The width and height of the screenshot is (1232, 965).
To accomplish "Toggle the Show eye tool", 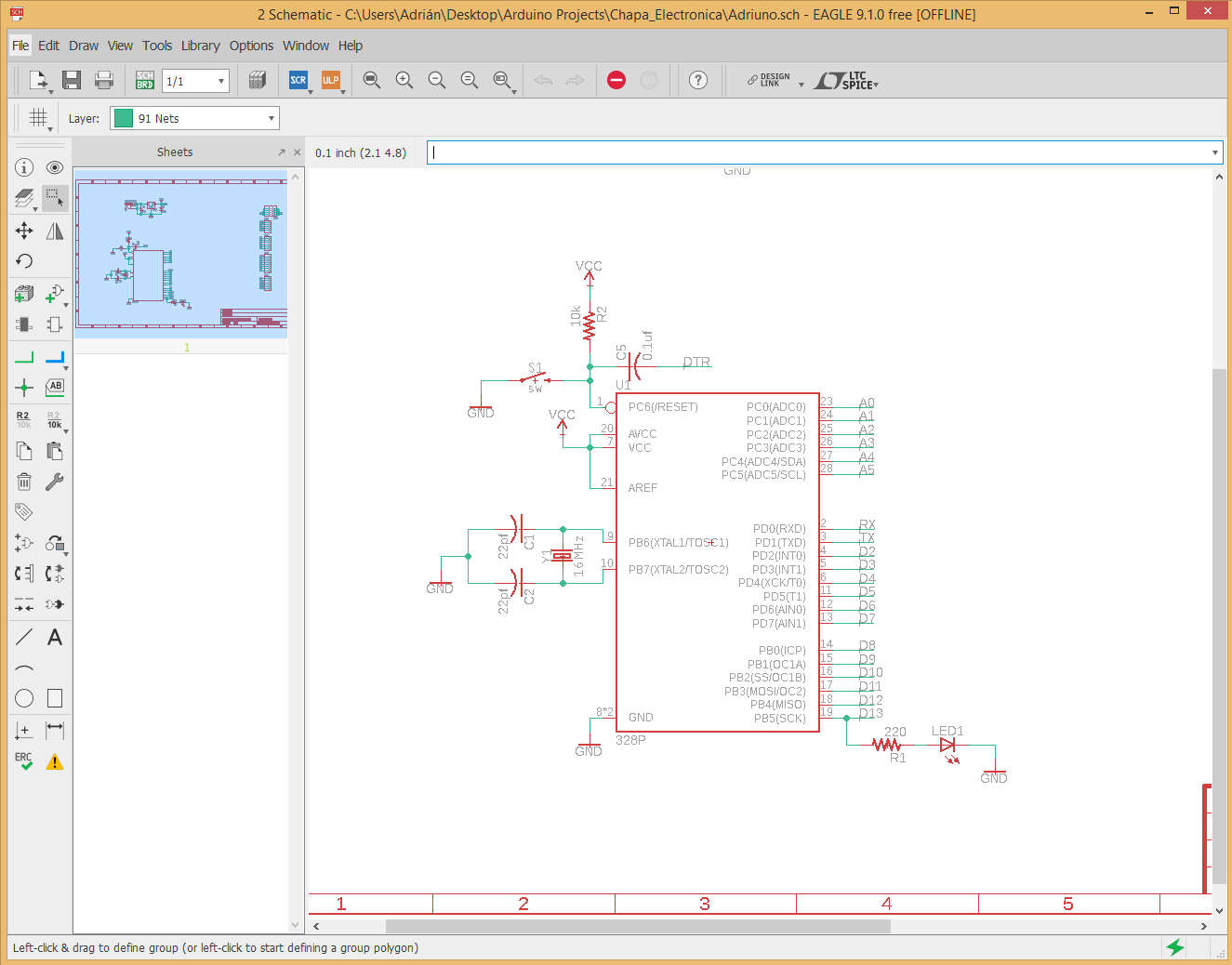I will [55, 167].
